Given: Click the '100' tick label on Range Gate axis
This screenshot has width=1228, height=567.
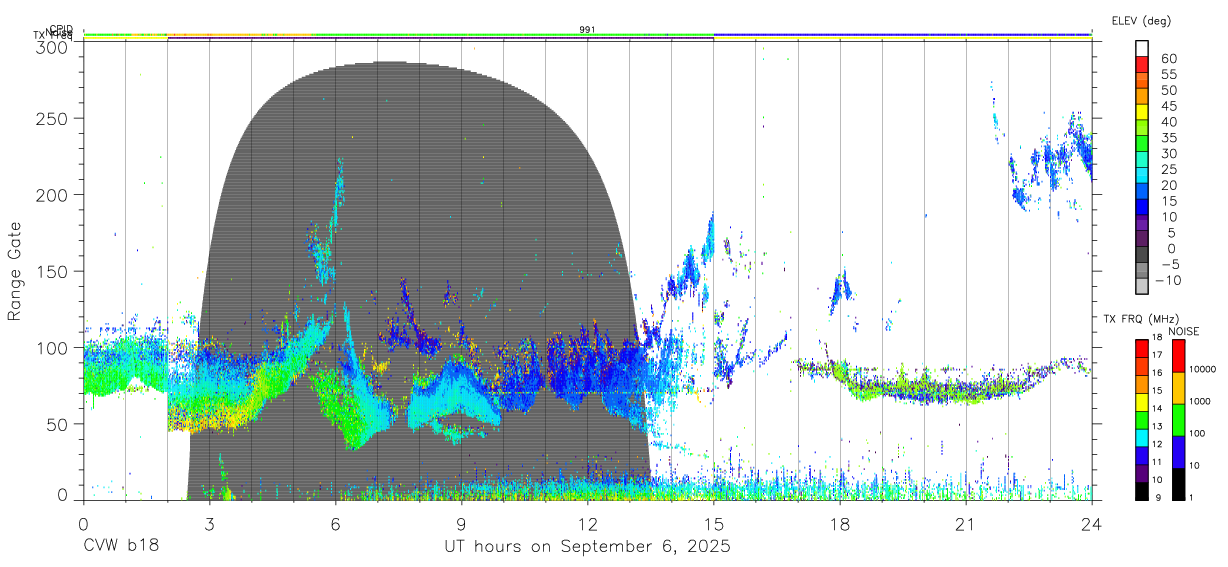Looking at the screenshot, I should 54,347.
